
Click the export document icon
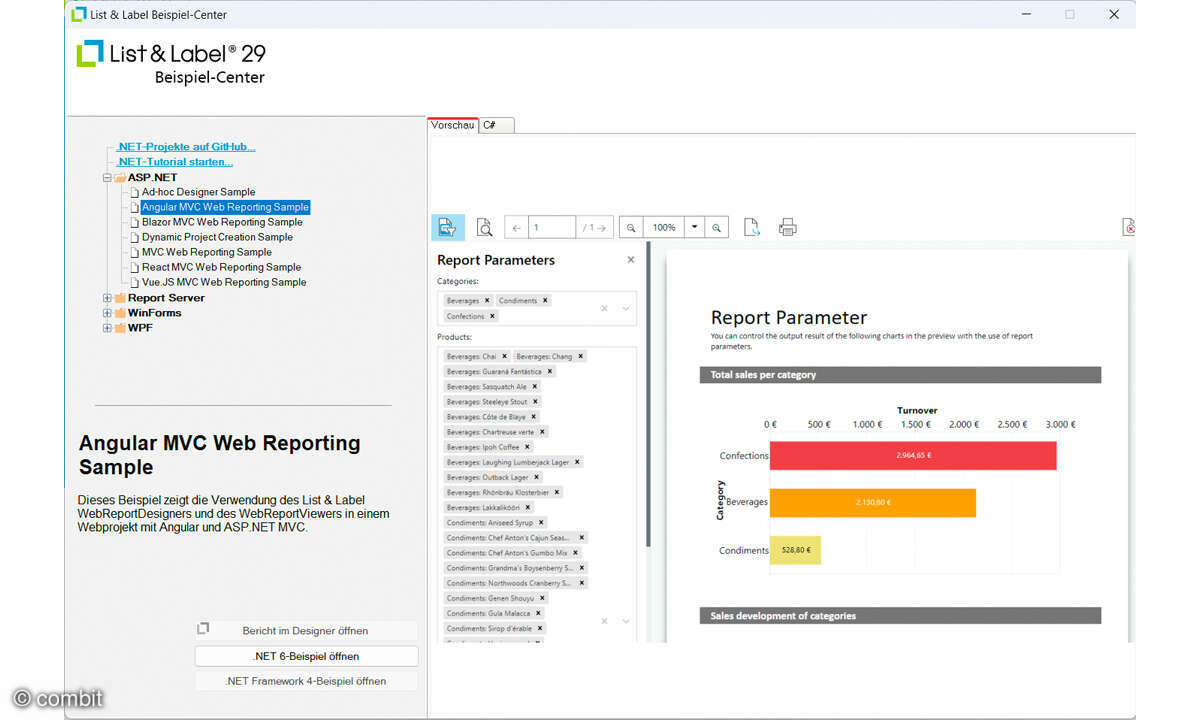point(751,227)
